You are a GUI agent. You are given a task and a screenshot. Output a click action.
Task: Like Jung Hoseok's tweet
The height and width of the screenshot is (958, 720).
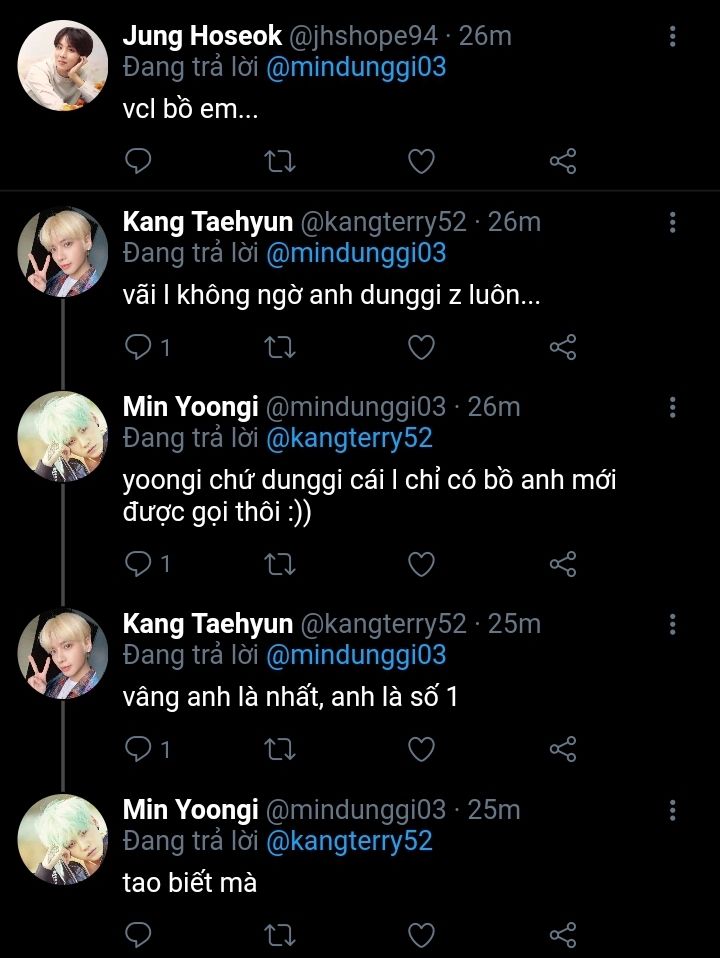click(x=422, y=160)
